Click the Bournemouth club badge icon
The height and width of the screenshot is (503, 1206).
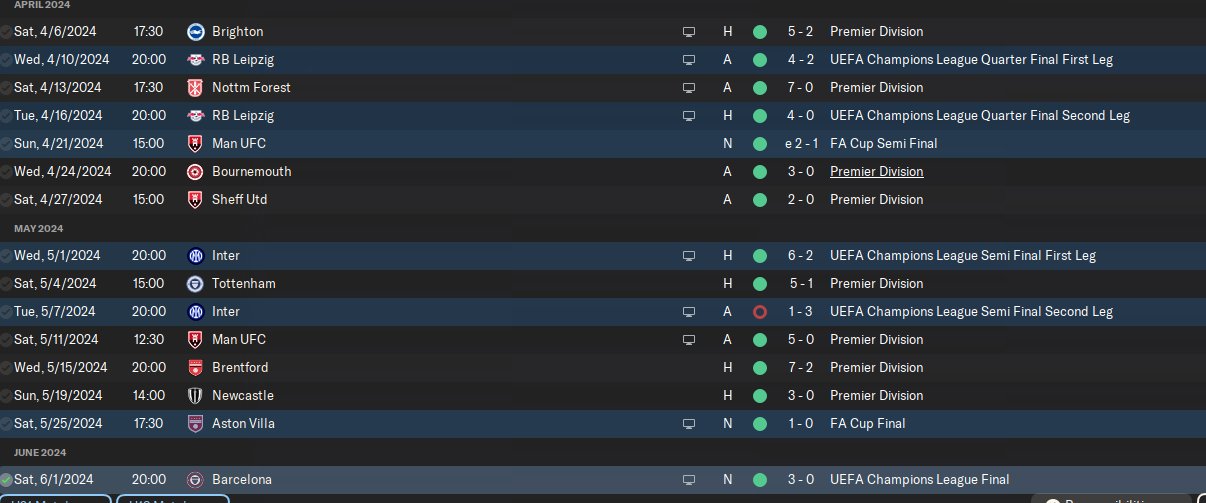(x=195, y=172)
